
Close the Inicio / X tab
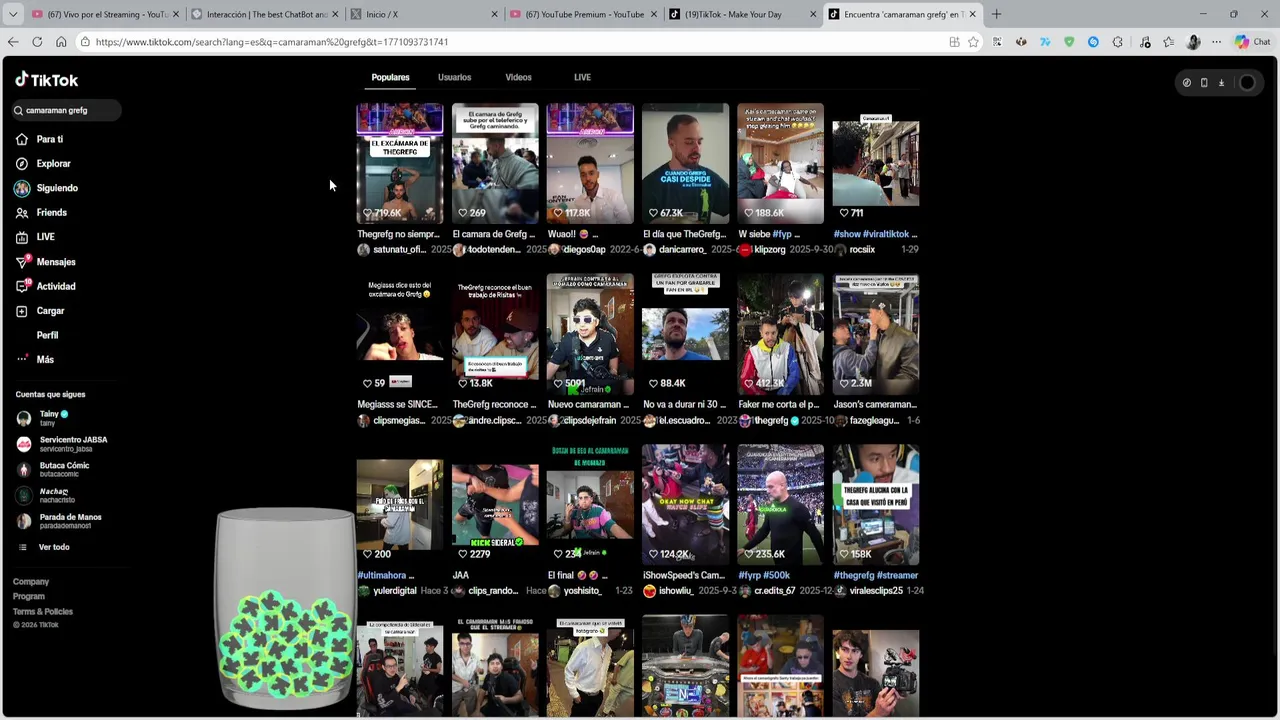[494, 14]
